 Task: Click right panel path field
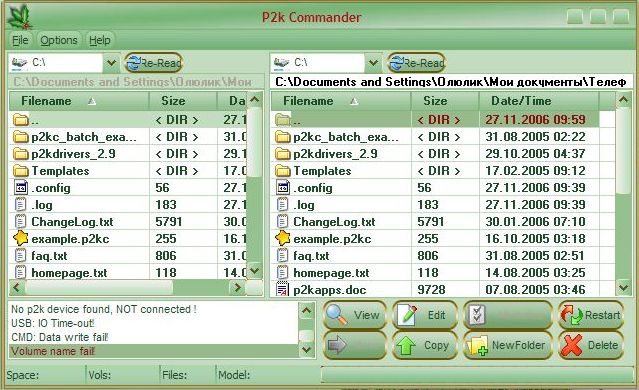pyautogui.click(x=452, y=82)
